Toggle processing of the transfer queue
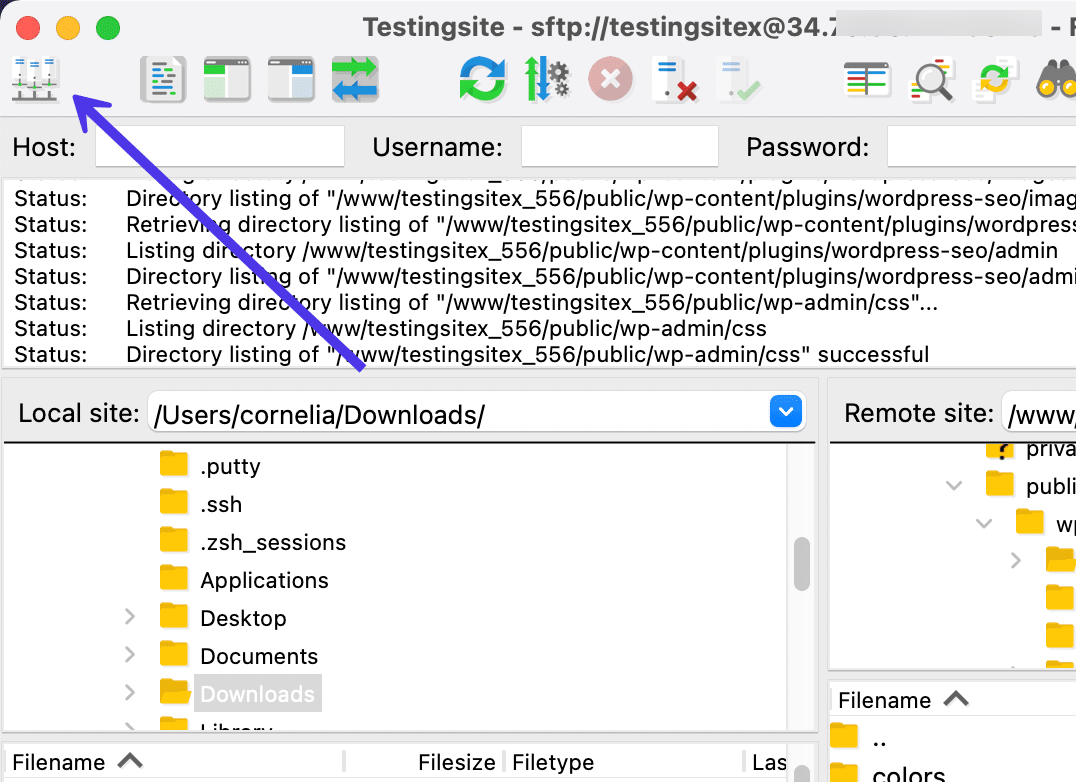 point(546,79)
